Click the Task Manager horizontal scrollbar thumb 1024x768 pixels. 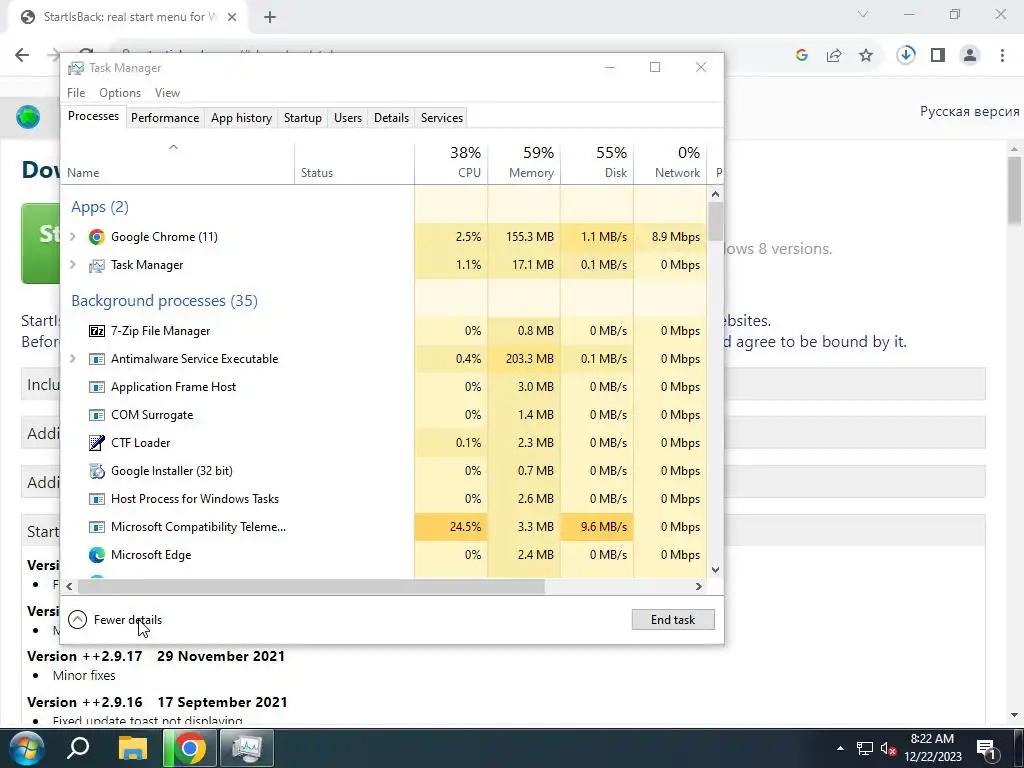tap(311, 586)
